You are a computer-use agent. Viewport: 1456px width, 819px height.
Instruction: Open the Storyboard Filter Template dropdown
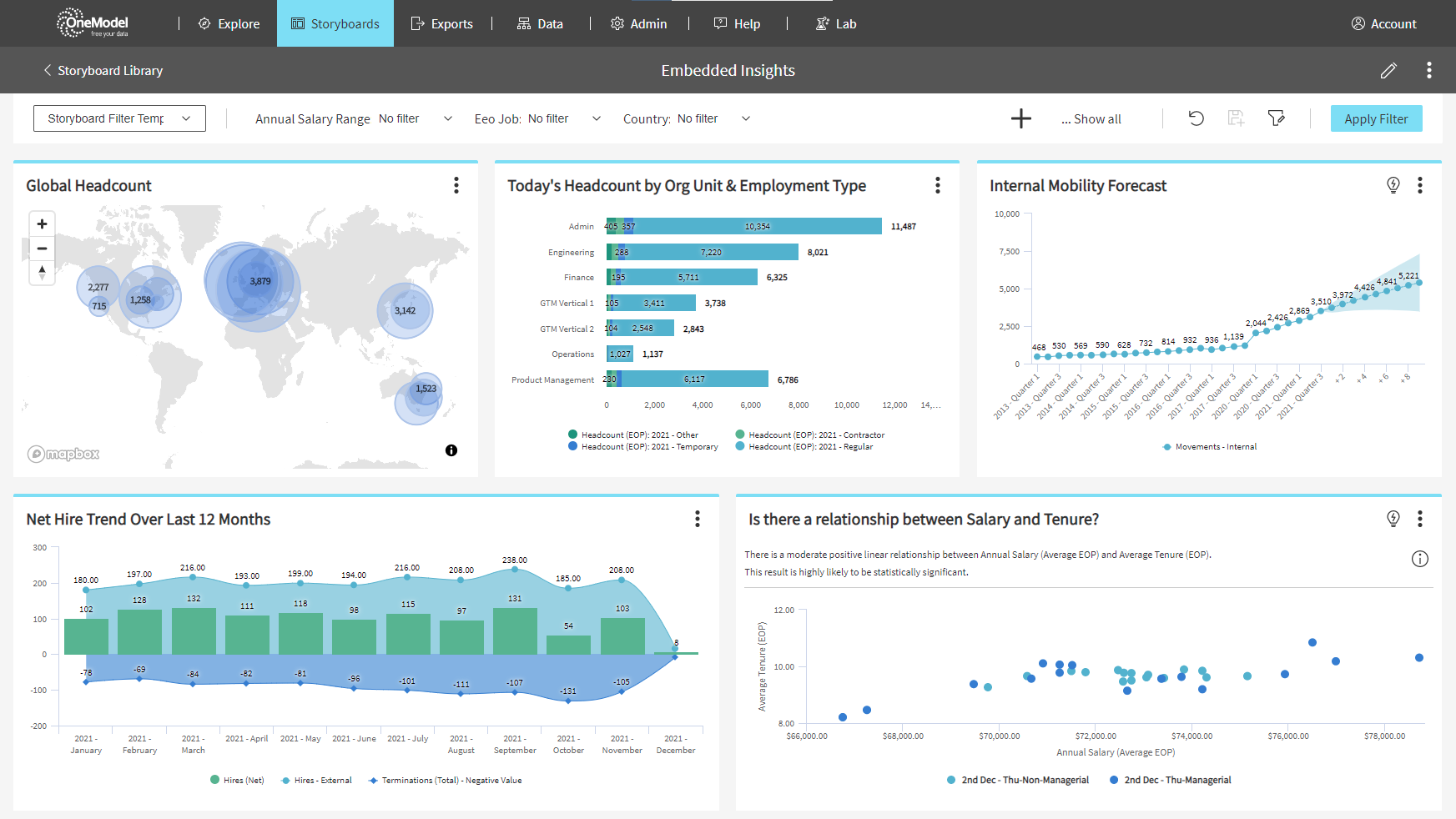point(118,118)
